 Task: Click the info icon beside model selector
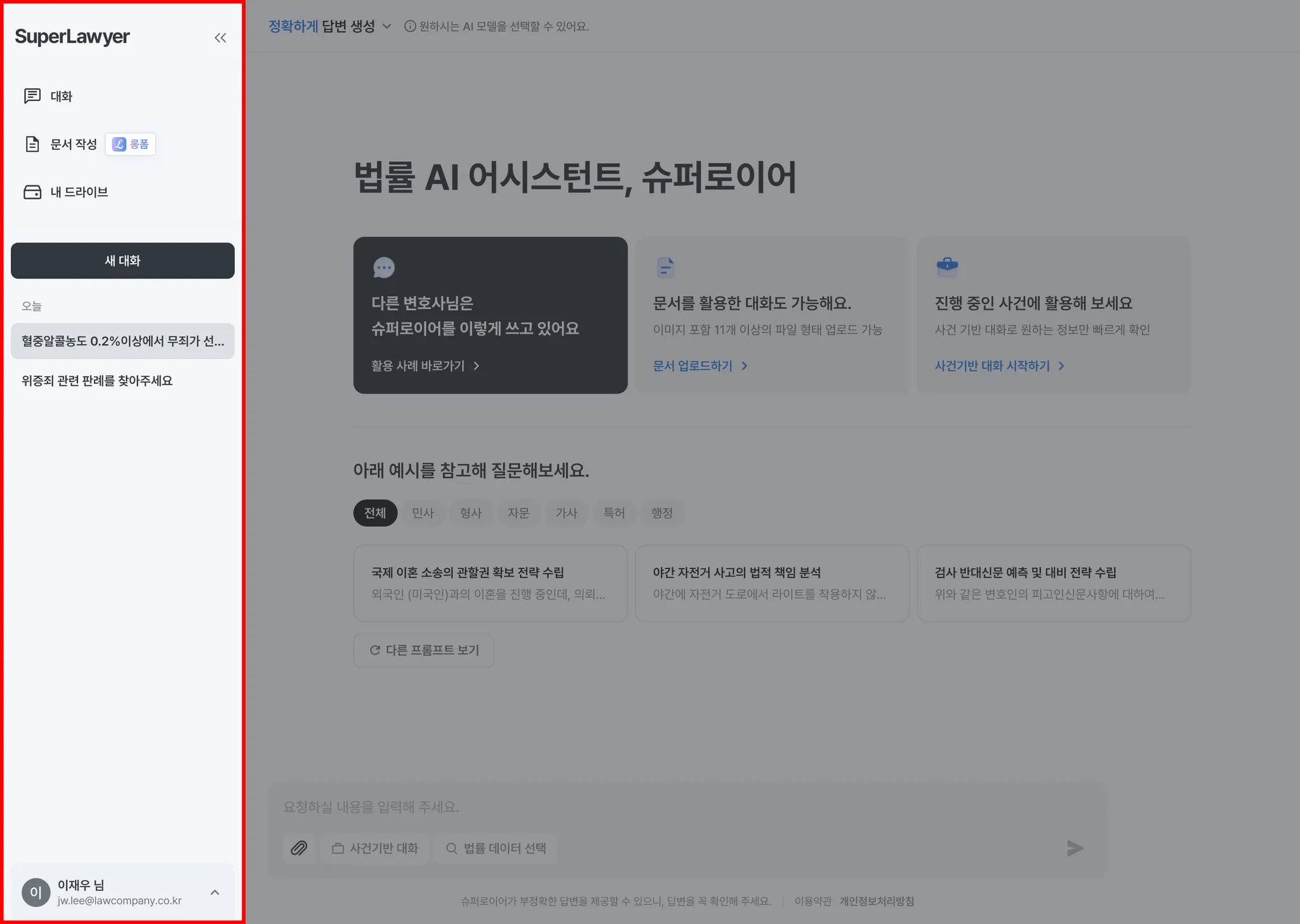coord(410,27)
